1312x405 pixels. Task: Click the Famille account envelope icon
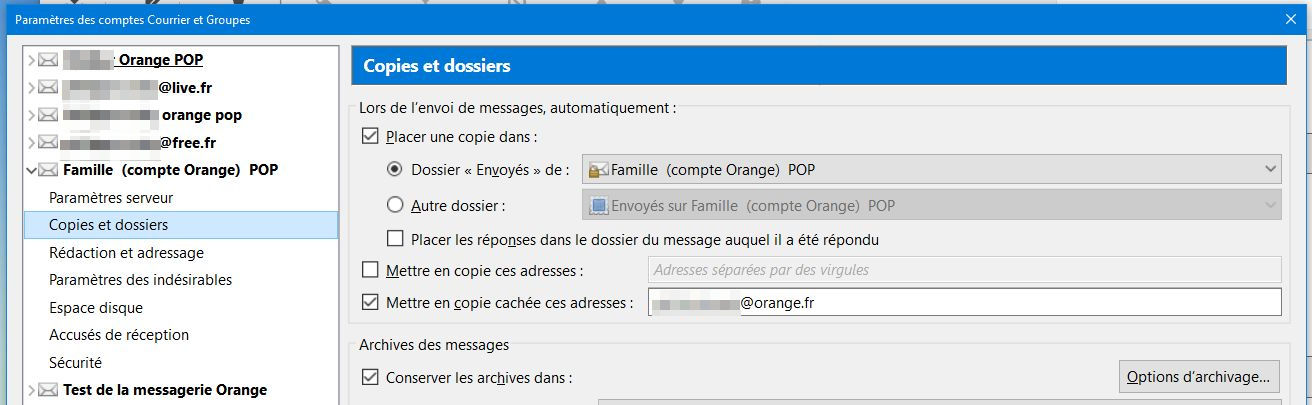tap(48, 170)
